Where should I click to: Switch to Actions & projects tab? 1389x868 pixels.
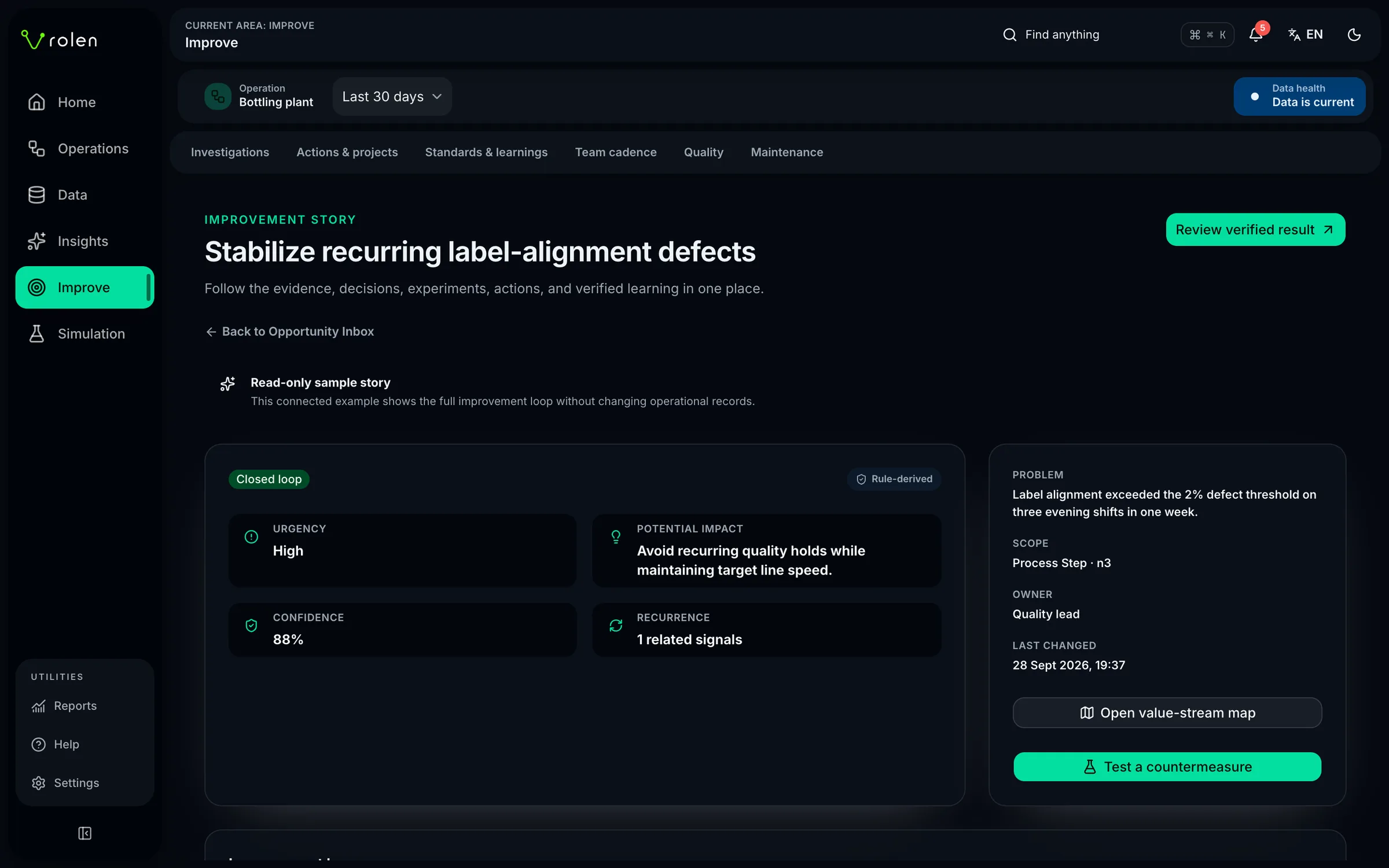click(347, 152)
